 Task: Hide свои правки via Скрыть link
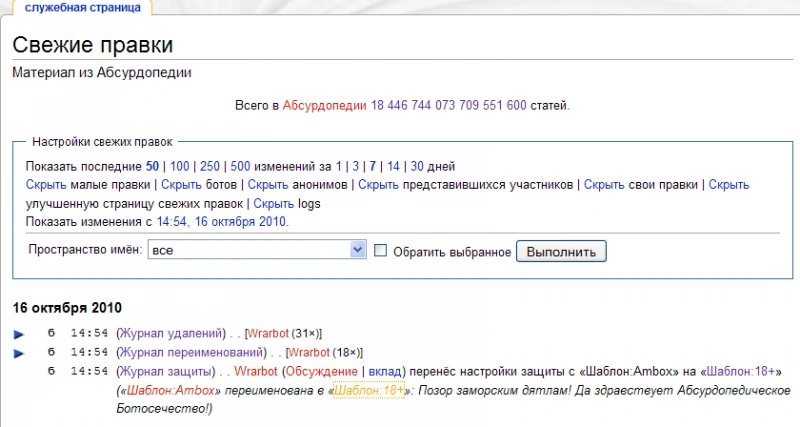click(x=604, y=185)
